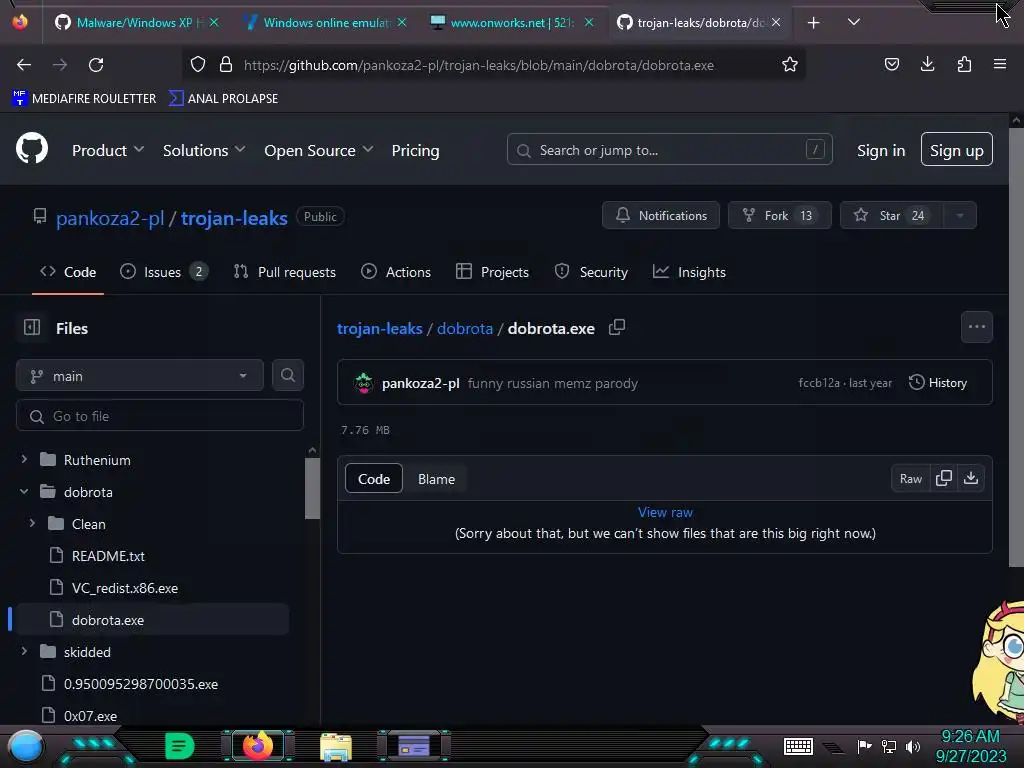Open GitHub home via Octocat logo

tap(32, 148)
